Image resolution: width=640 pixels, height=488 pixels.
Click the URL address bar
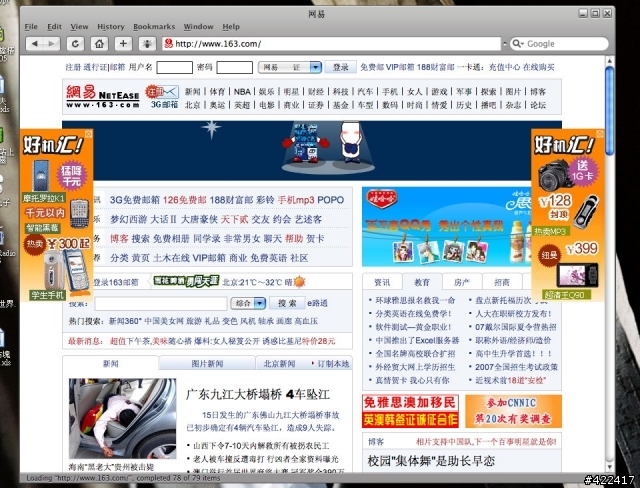tap(331, 44)
